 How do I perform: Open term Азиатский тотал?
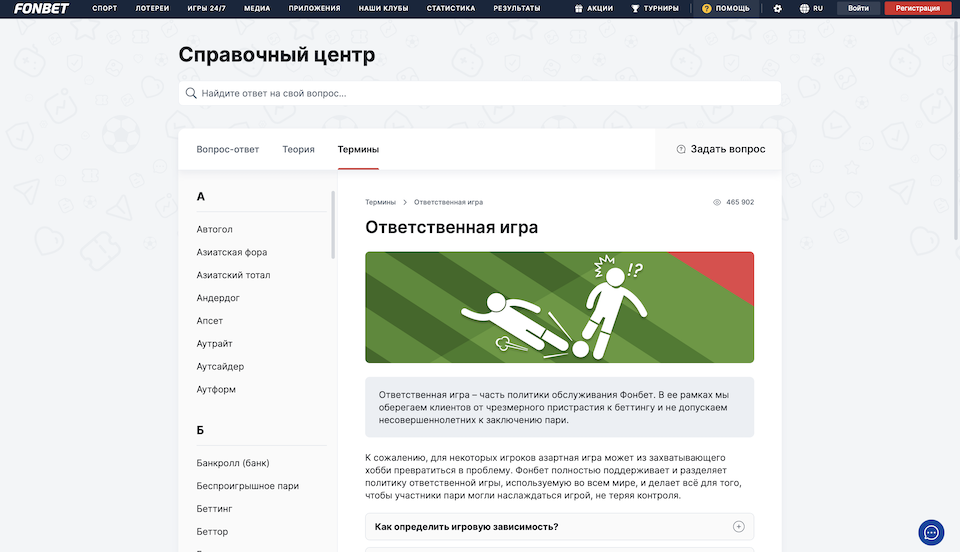(x=233, y=275)
